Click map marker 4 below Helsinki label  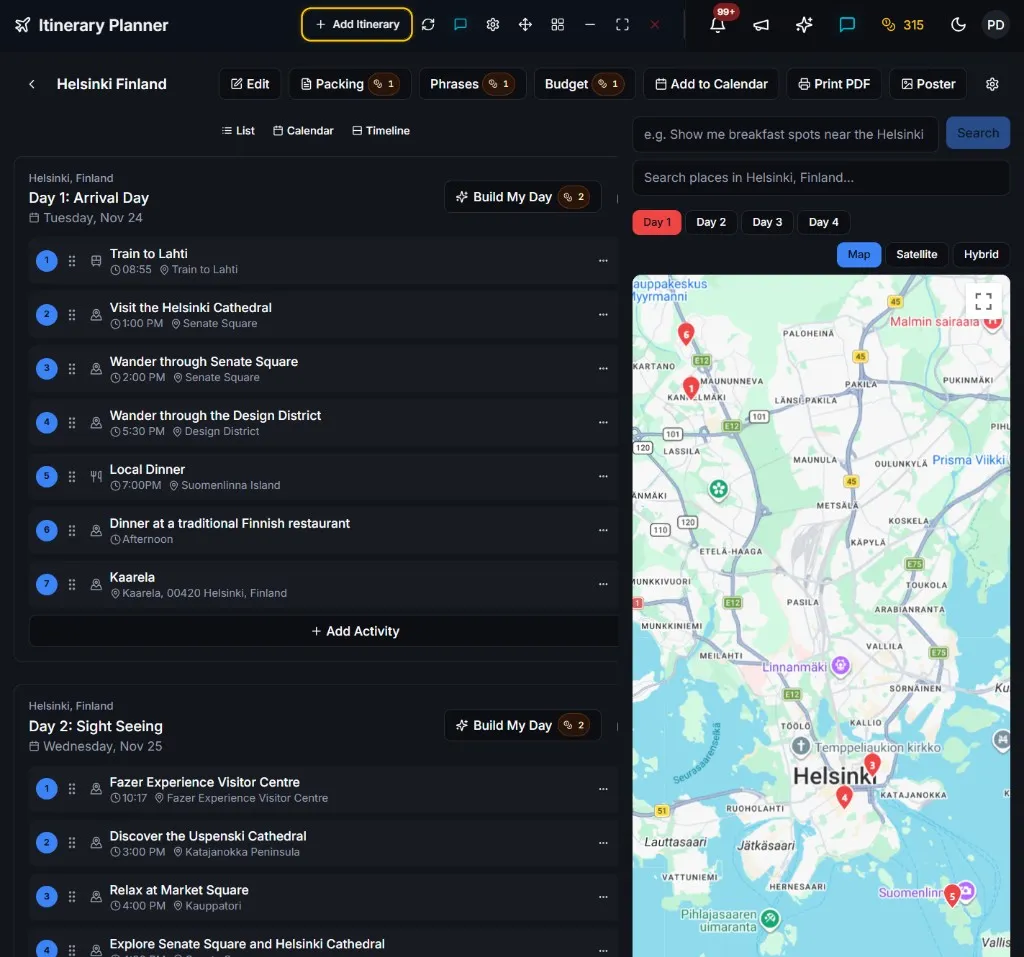pyautogui.click(x=844, y=796)
